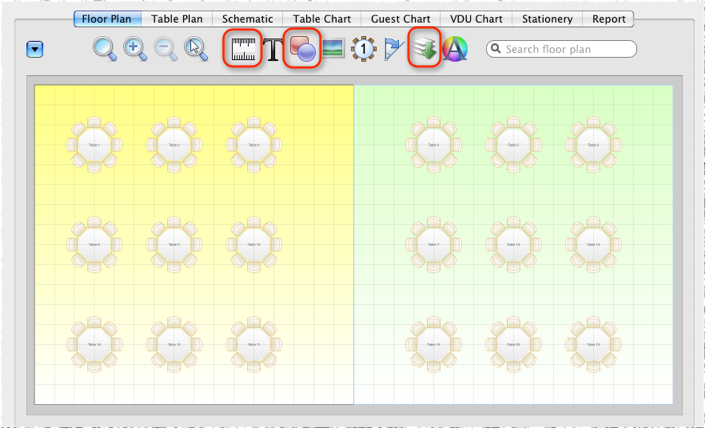Click the green layers stack icon
The image size is (706, 429).
425,49
